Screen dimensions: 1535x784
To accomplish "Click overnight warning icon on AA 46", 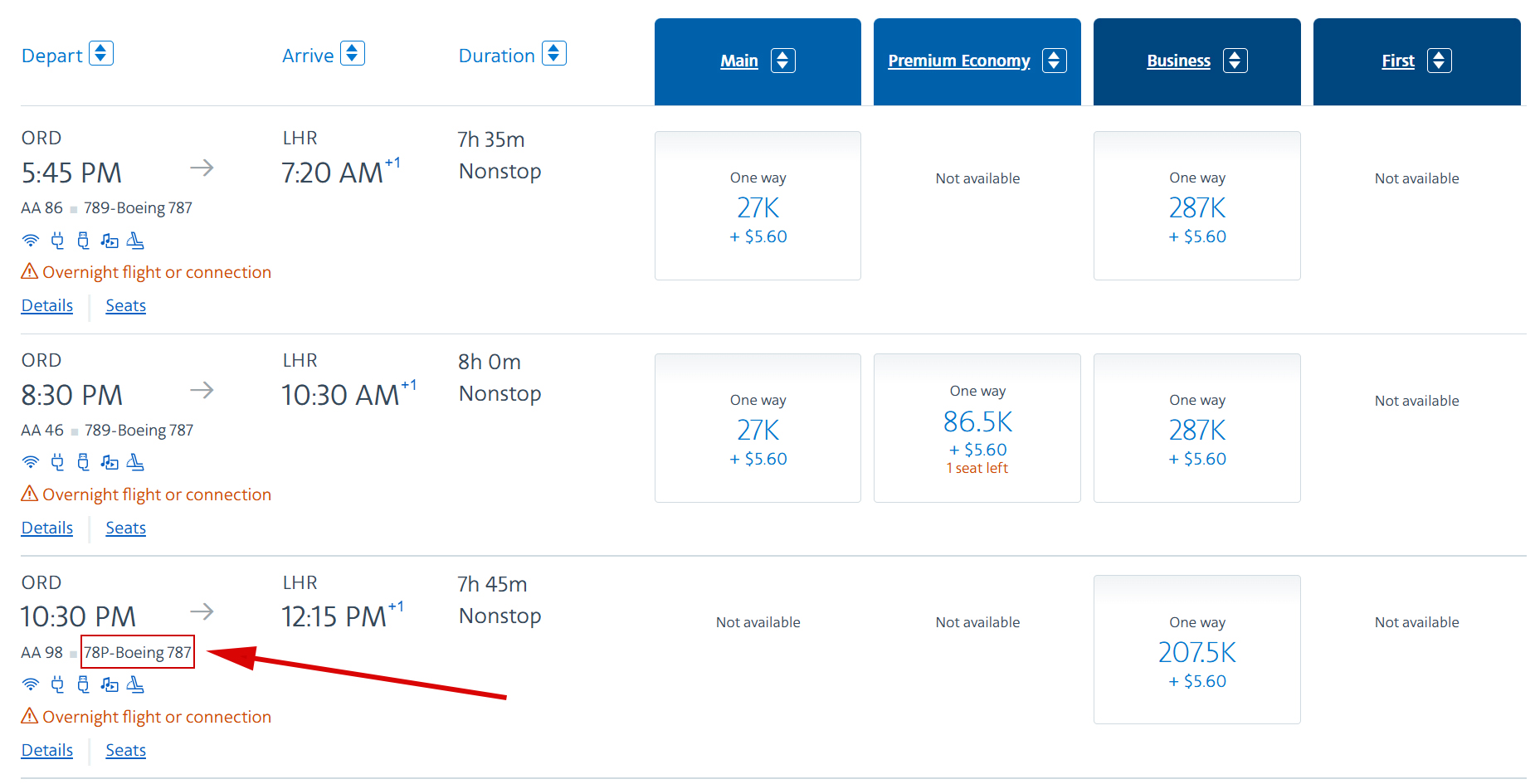I will 30,494.
